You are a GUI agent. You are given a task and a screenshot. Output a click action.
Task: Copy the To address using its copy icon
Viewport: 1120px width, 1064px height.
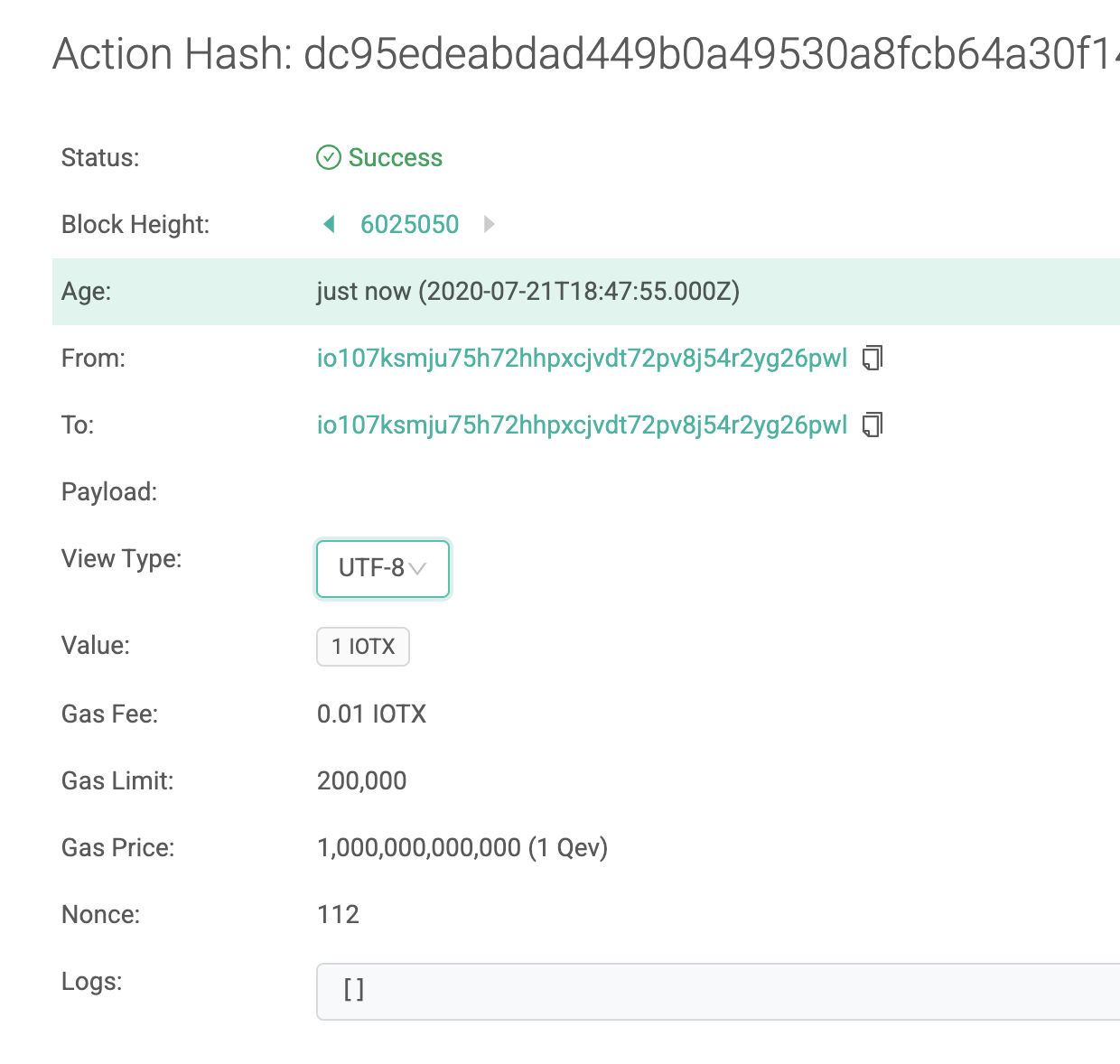click(x=872, y=425)
